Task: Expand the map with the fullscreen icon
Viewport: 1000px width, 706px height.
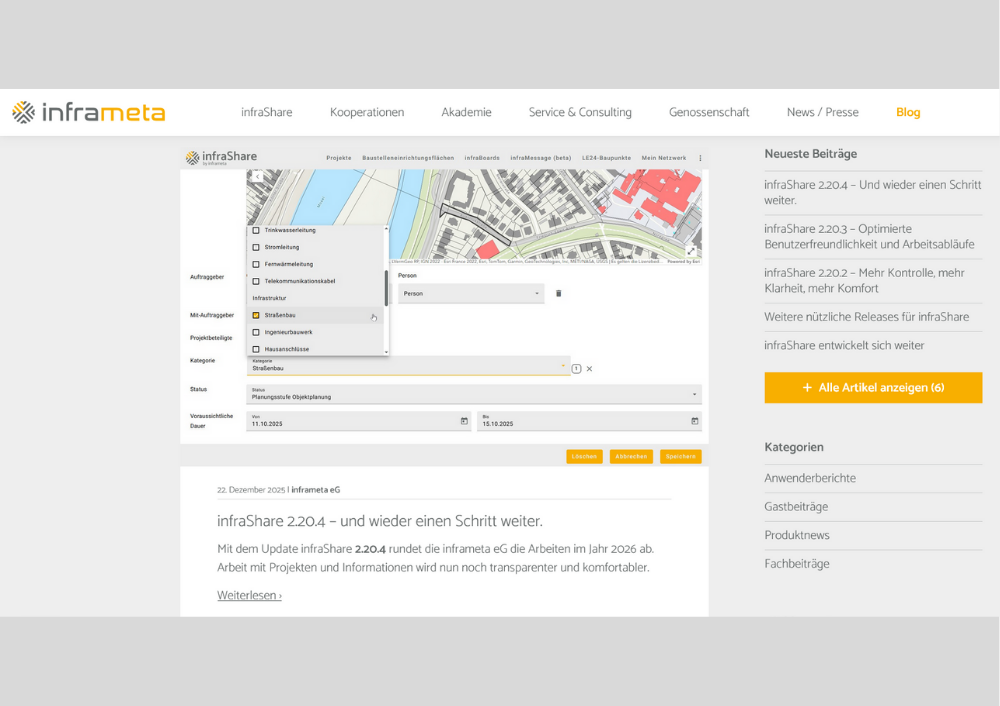Action: tap(690, 249)
